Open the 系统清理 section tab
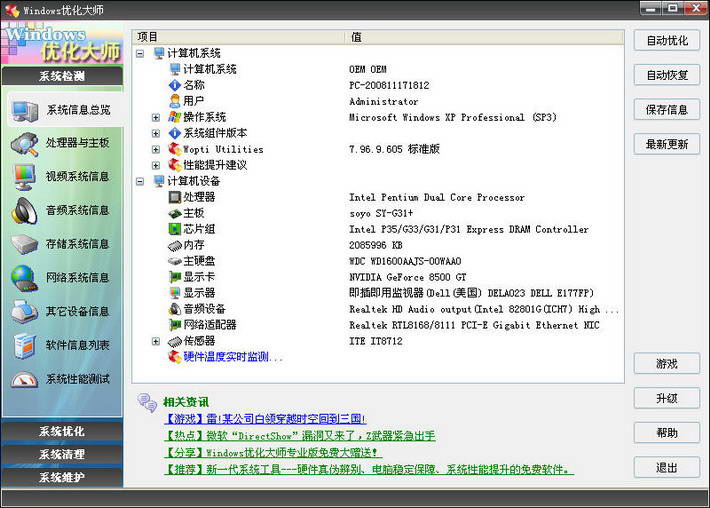 click(62, 454)
